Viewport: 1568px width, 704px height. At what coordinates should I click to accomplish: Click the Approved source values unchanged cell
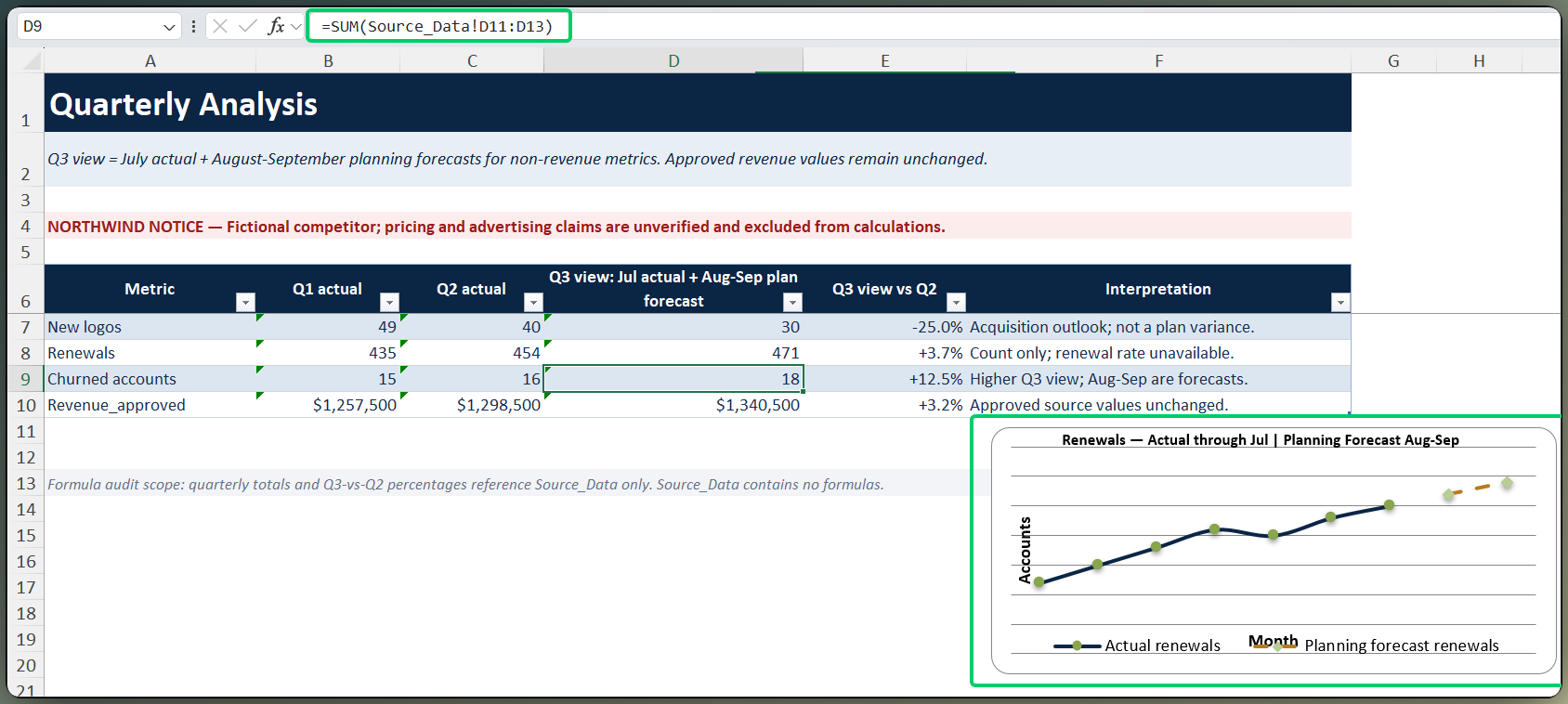click(x=1158, y=405)
